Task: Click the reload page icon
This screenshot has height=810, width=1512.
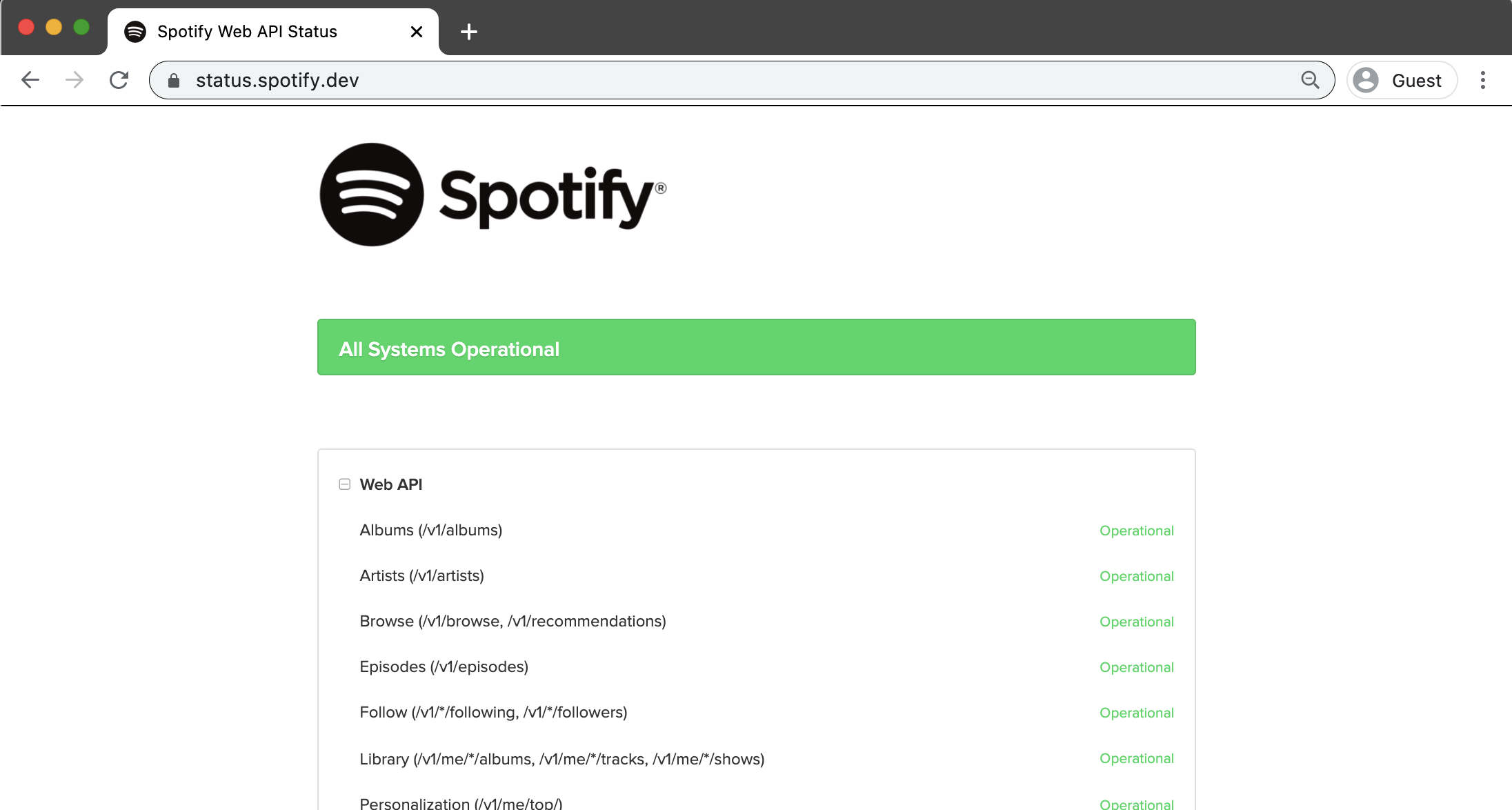Action: coord(119,79)
